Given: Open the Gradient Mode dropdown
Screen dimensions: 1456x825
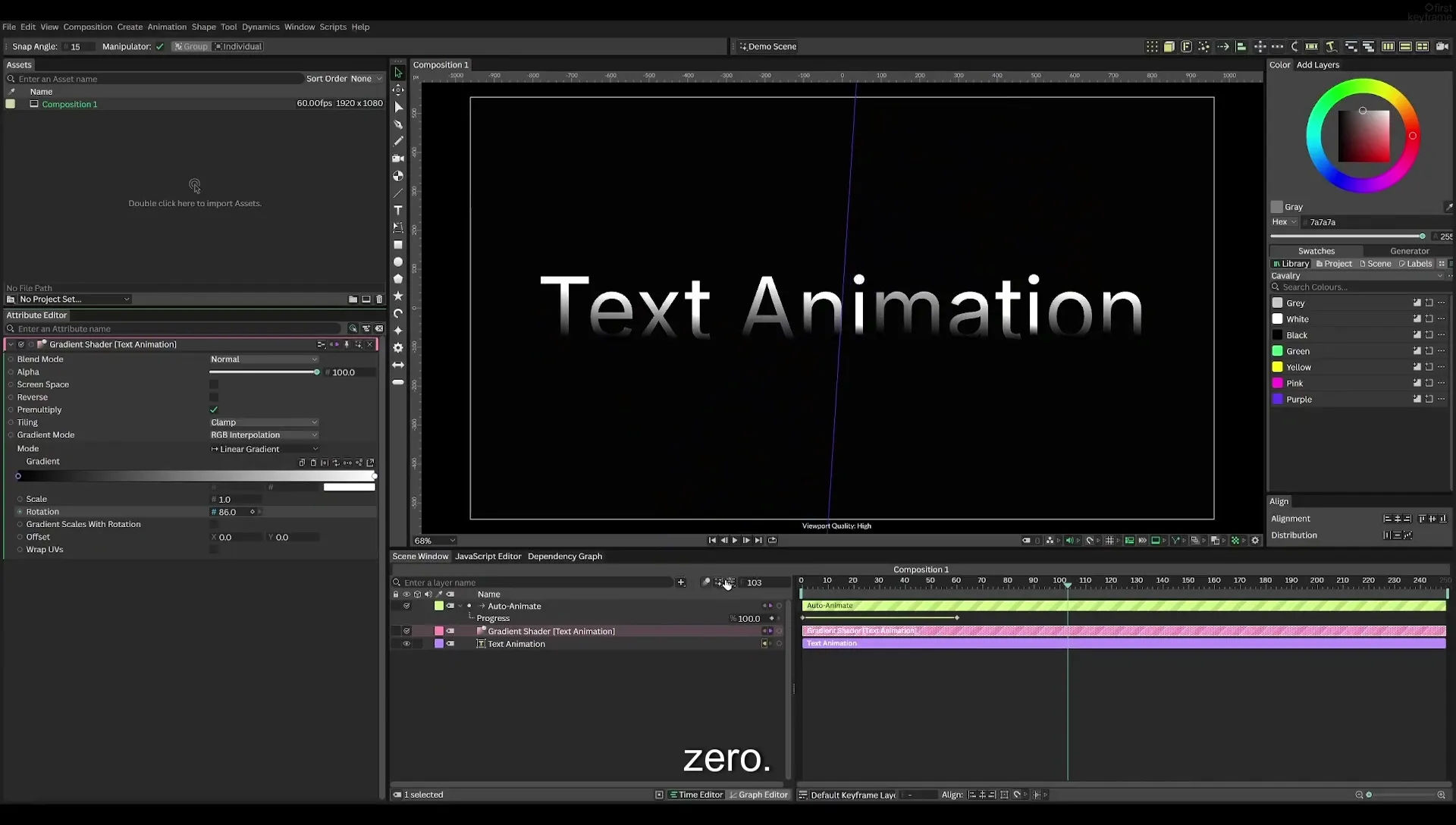Looking at the screenshot, I should (264, 435).
